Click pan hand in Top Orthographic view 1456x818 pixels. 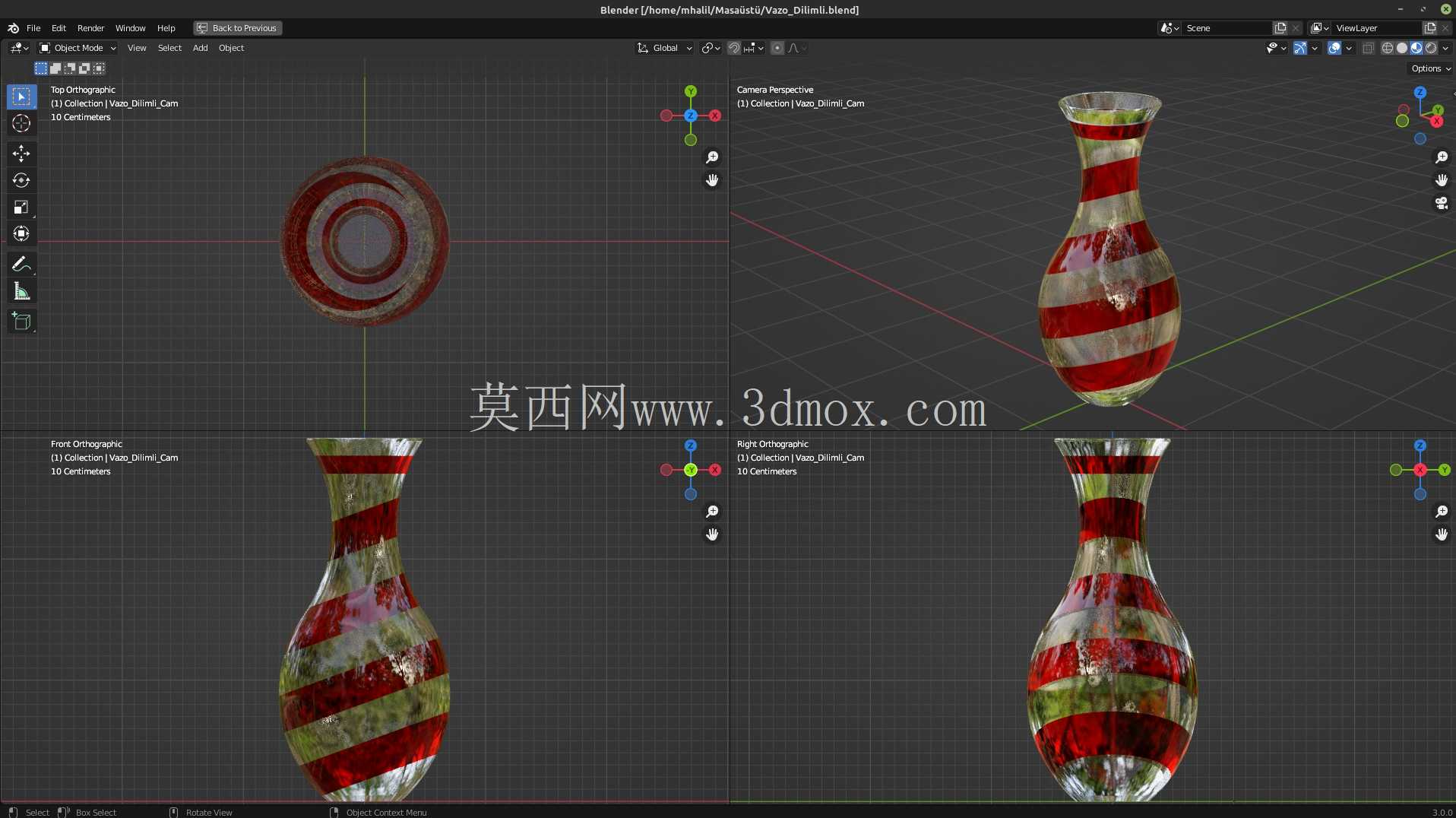click(x=712, y=180)
